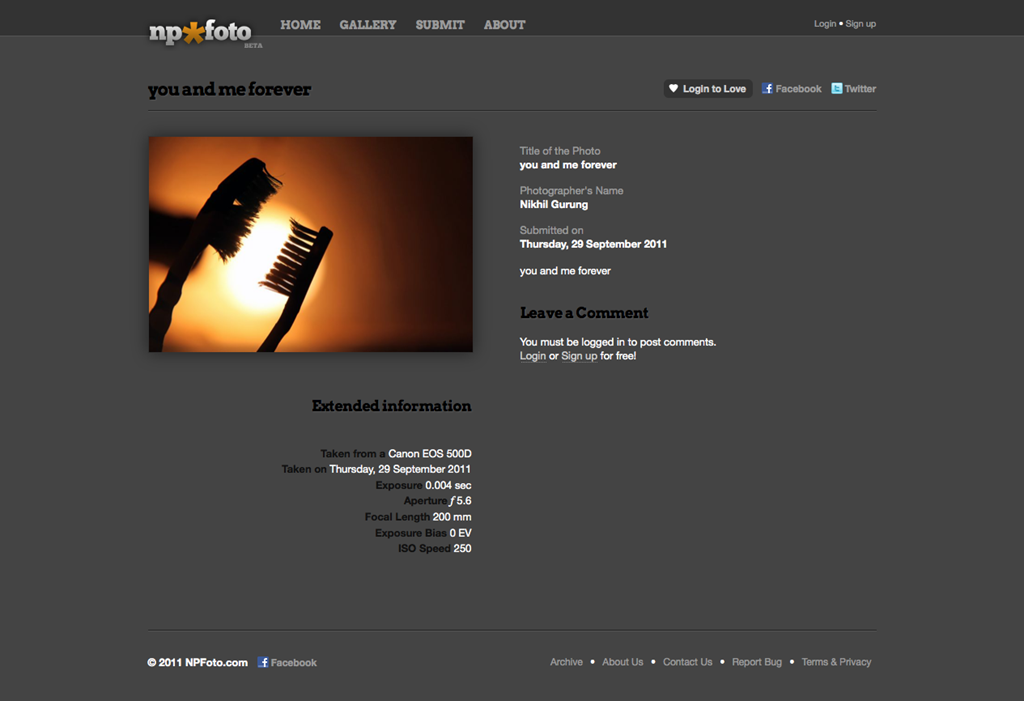Click the heart icon in Login to Love
1024x701 pixels.
click(x=673, y=88)
